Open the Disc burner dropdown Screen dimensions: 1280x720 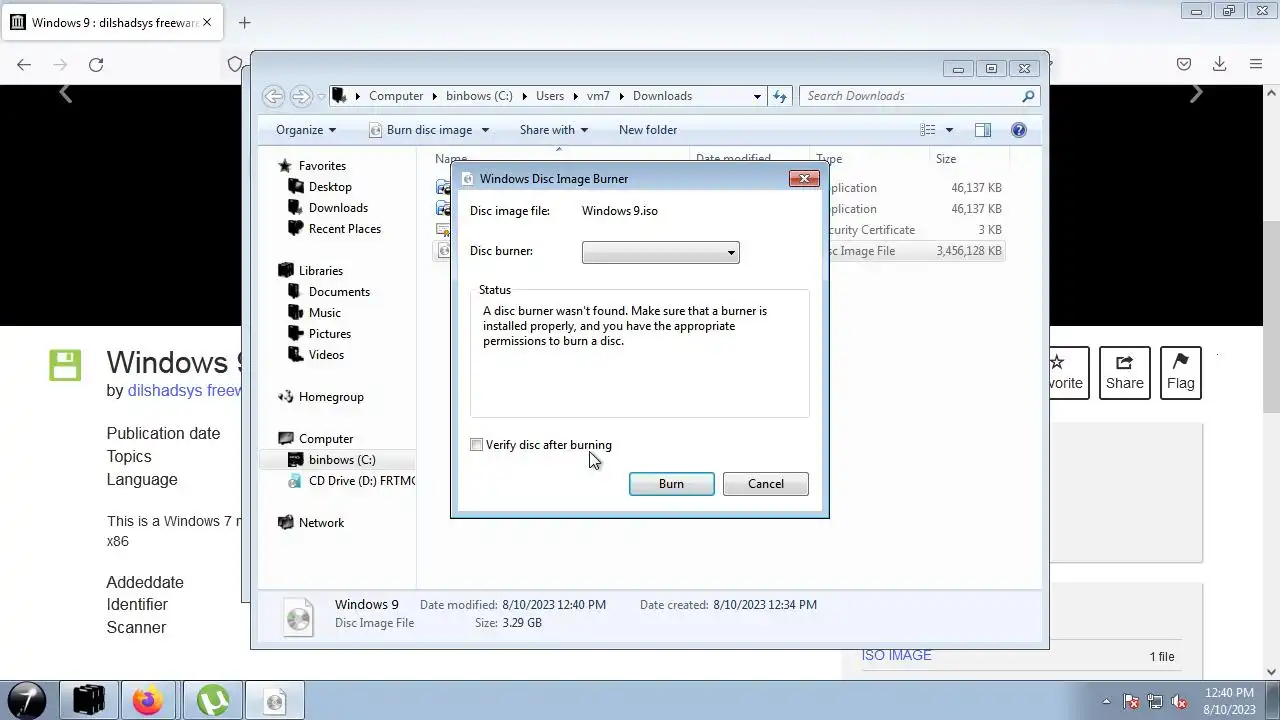[660, 252]
